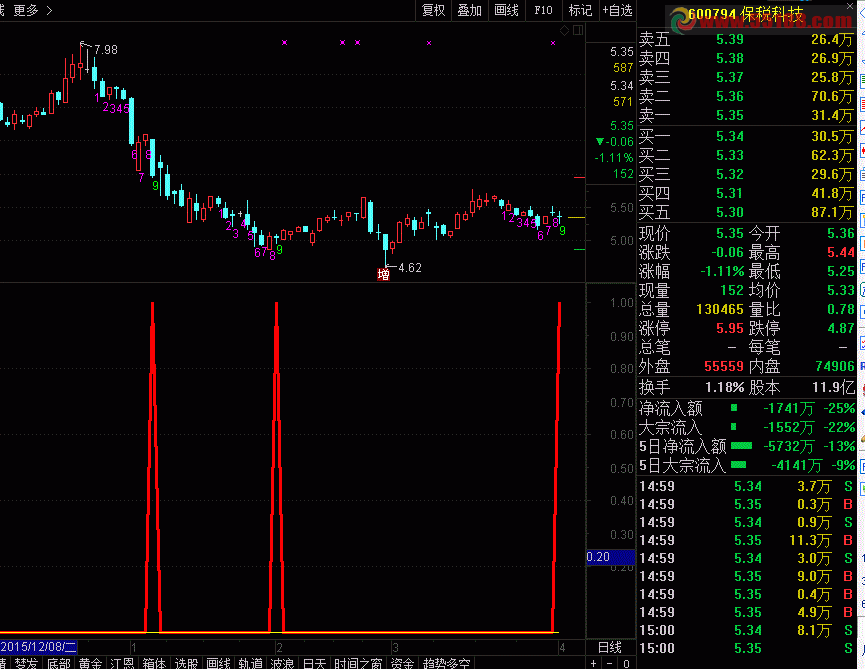The height and width of the screenshot is (669, 865).
Task: Switch to the 选股 indicator tab
Action: [x=186, y=663]
